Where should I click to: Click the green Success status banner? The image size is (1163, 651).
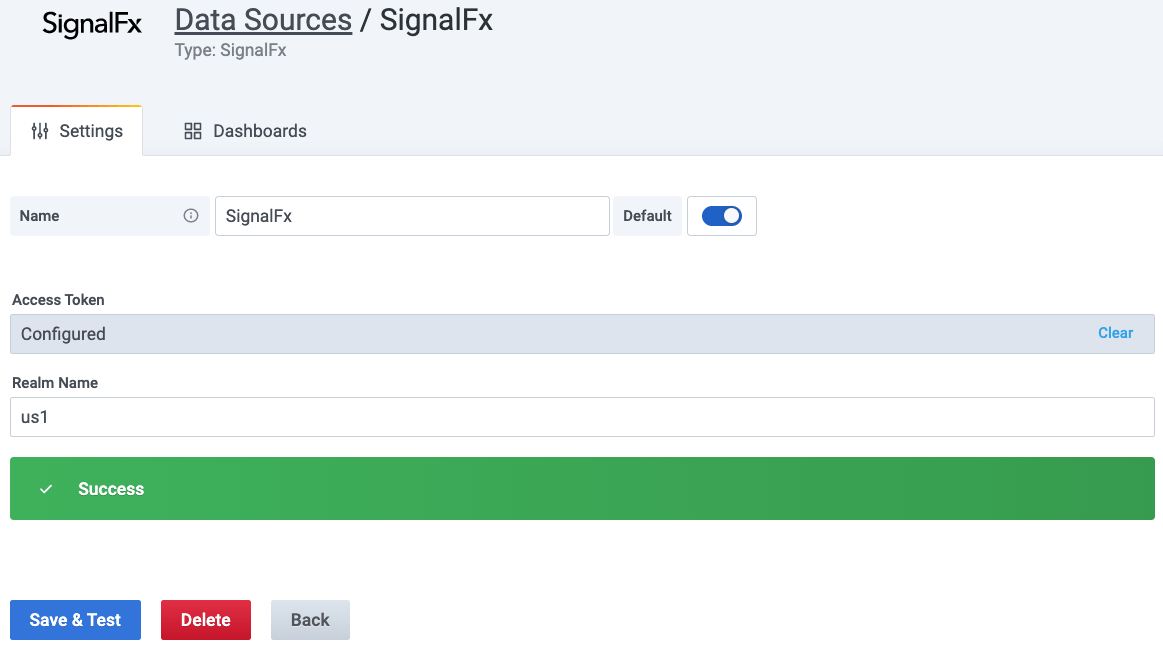tap(580, 489)
